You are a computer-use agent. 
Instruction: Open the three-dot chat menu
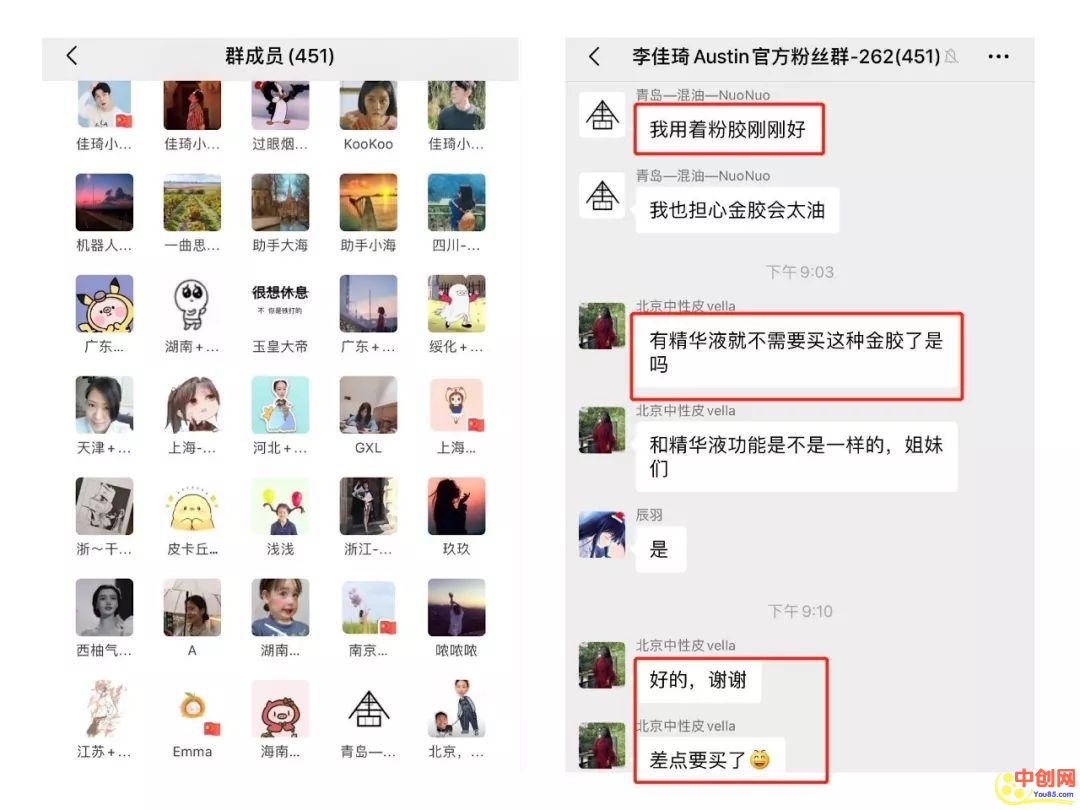[x=998, y=56]
